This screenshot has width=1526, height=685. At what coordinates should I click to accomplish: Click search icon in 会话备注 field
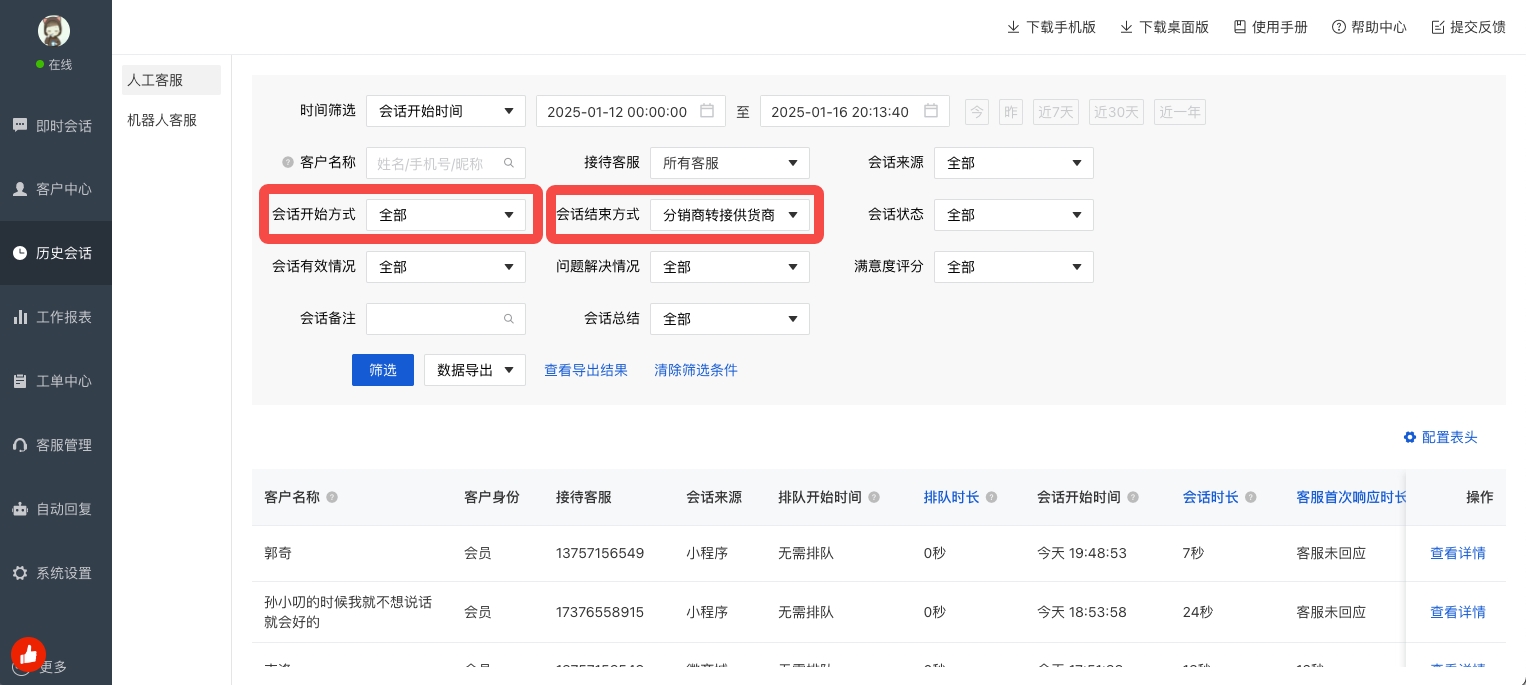tap(509, 319)
